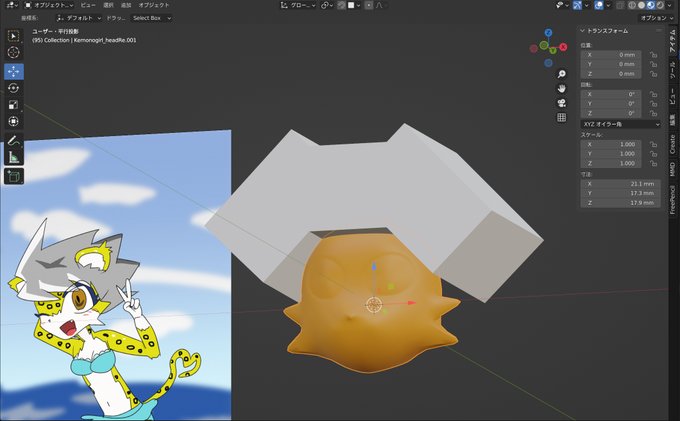680x421 pixels.
Task: Switch to the Create sidebar tab
Action: click(x=673, y=144)
